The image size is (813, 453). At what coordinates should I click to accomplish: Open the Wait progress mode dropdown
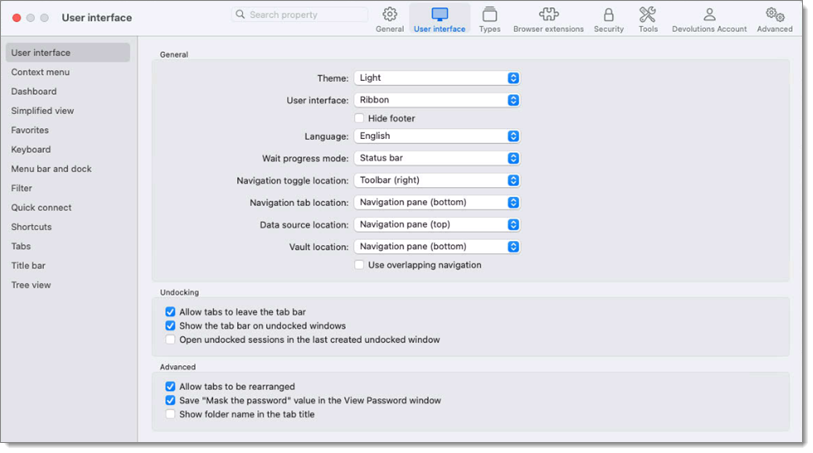[437, 158]
